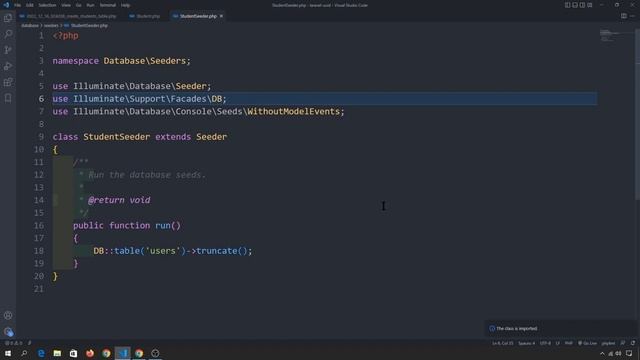Change encoding via UTF-8 status item
640x360 pixels.
(x=545, y=343)
